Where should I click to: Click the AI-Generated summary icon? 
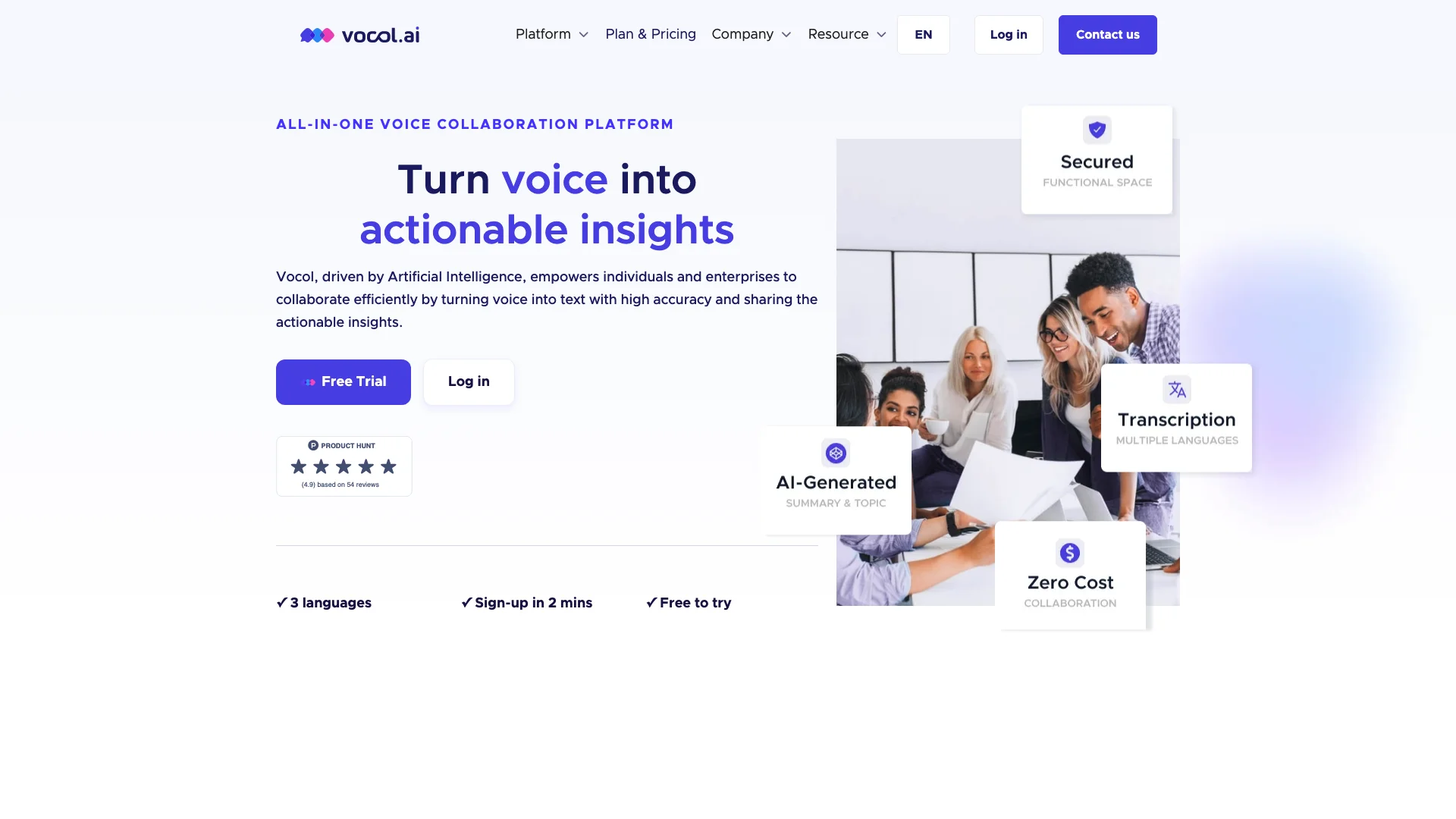(x=836, y=453)
